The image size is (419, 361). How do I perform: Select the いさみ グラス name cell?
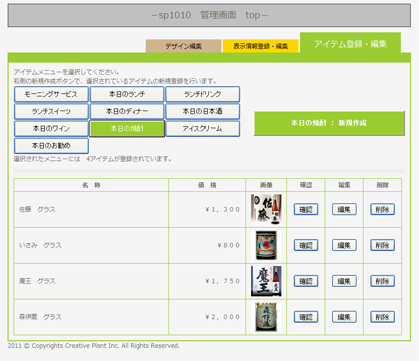[91, 245]
